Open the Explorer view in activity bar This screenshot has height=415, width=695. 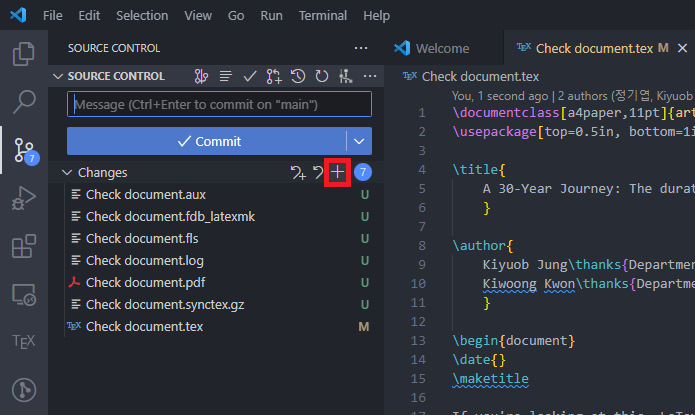(x=23, y=54)
